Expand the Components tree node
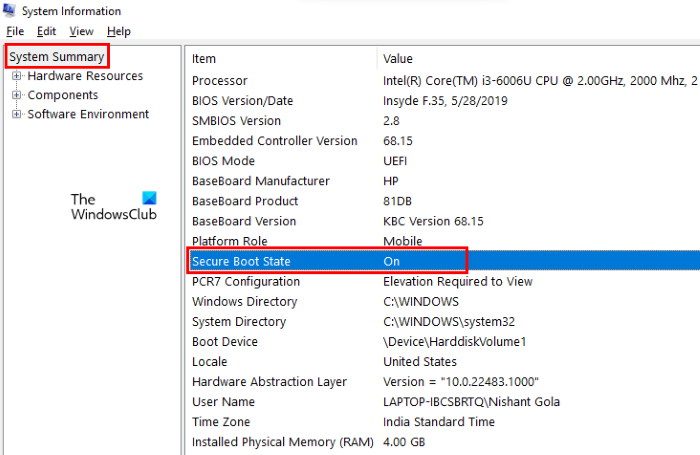 16,95
